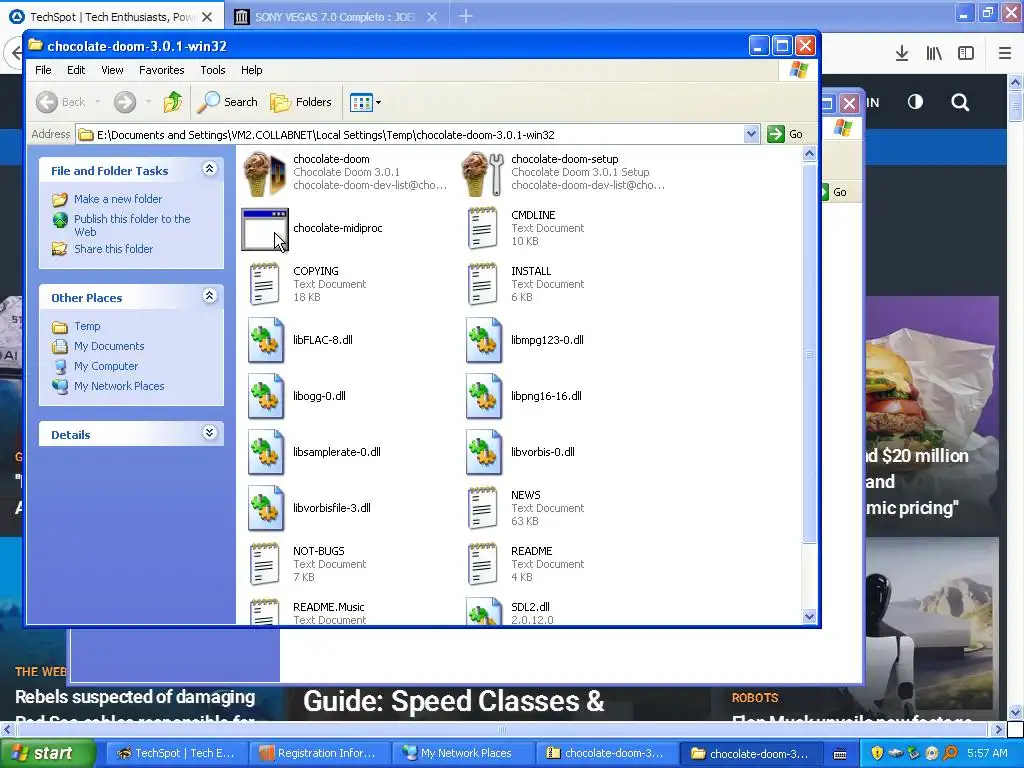This screenshot has height=768, width=1024.
Task: Go to My Network Places link
Action: click(119, 386)
